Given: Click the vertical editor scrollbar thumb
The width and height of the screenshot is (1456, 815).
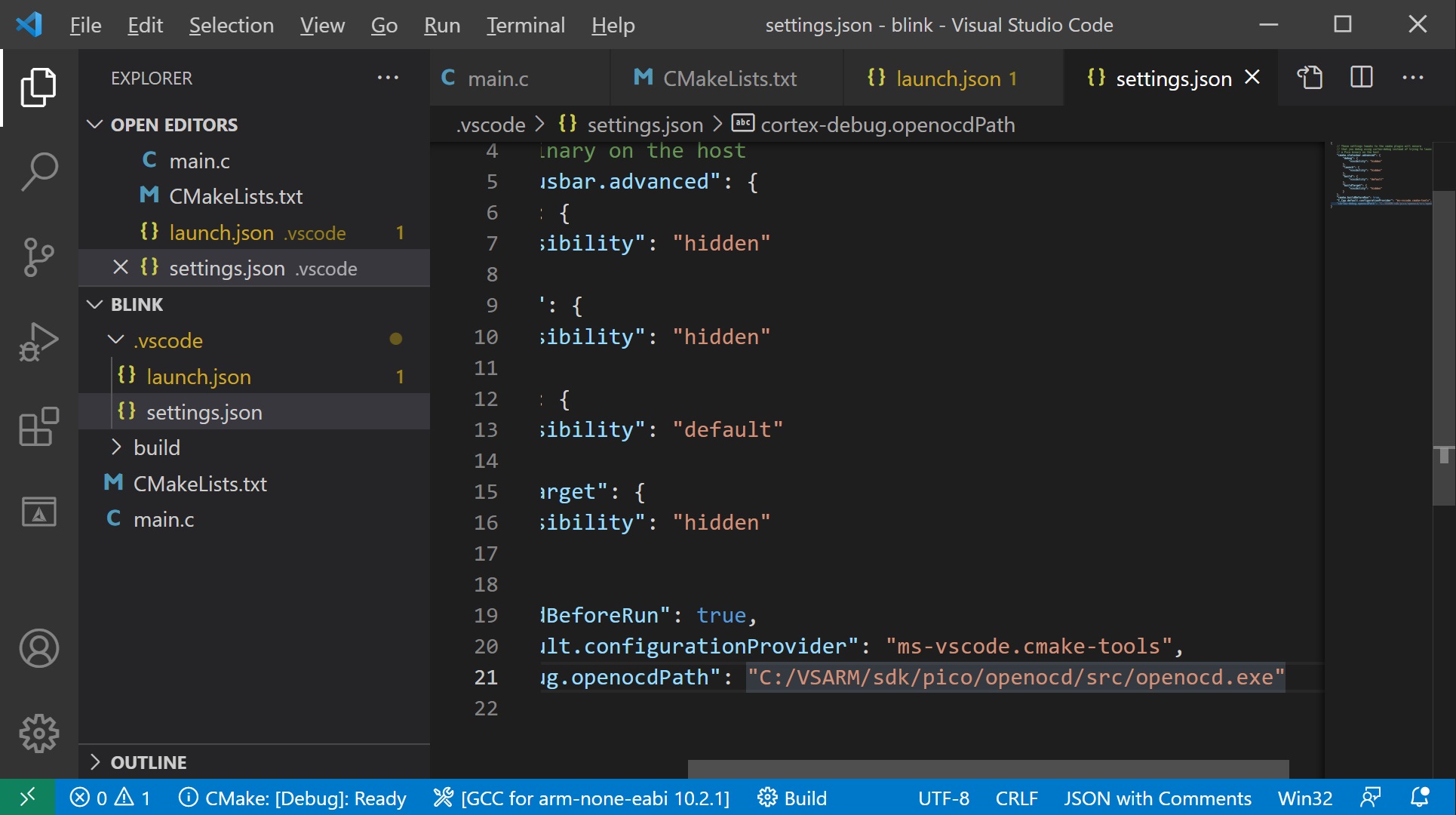Looking at the screenshot, I should (1444, 347).
